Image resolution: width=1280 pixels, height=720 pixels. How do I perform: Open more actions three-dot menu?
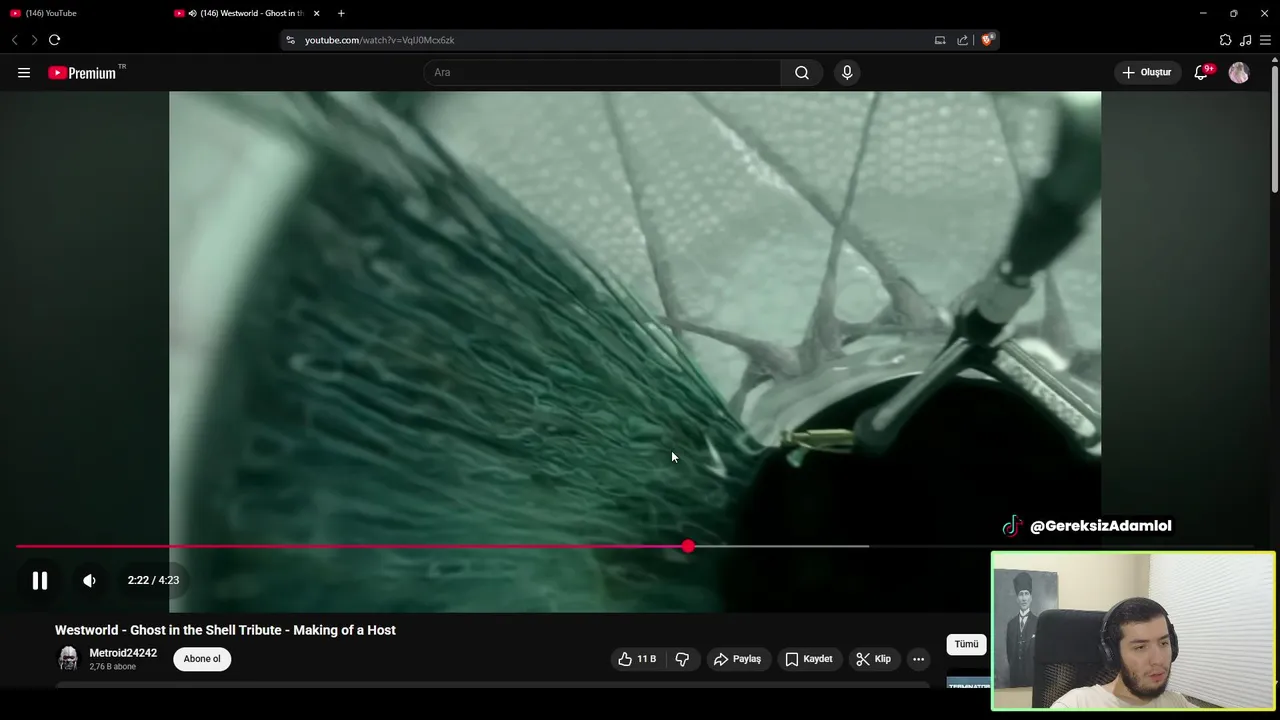(x=918, y=659)
